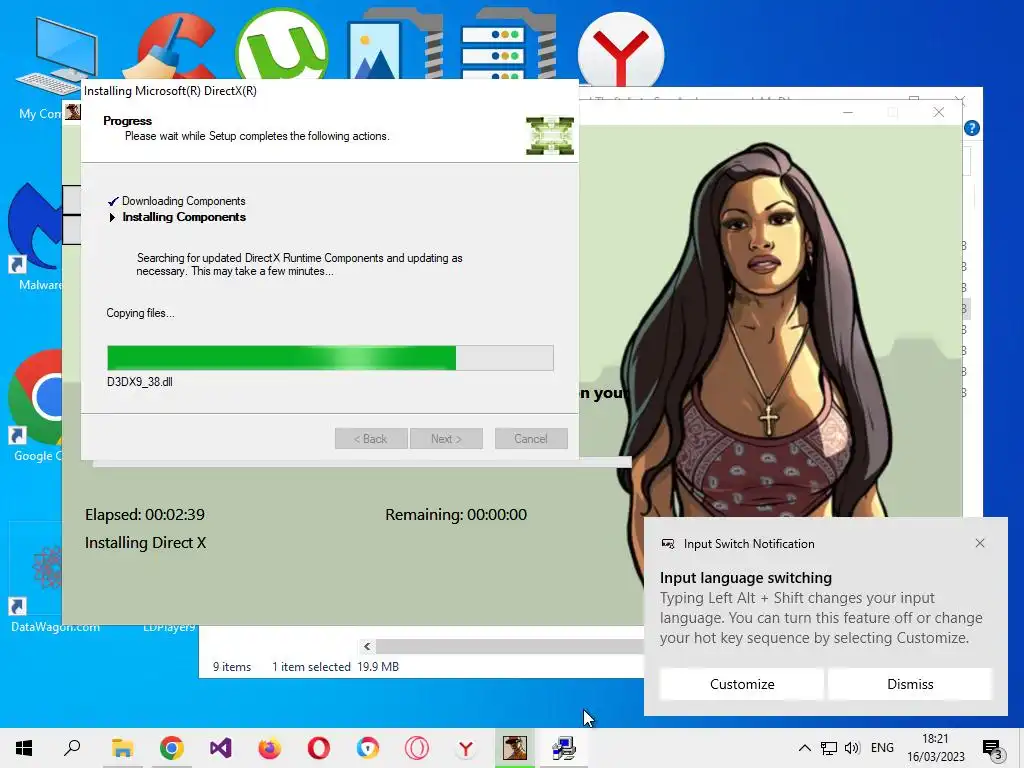Screen dimensions: 1024x768
Task: Click the 'Downloading Components' step
Action: tap(184, 201)
